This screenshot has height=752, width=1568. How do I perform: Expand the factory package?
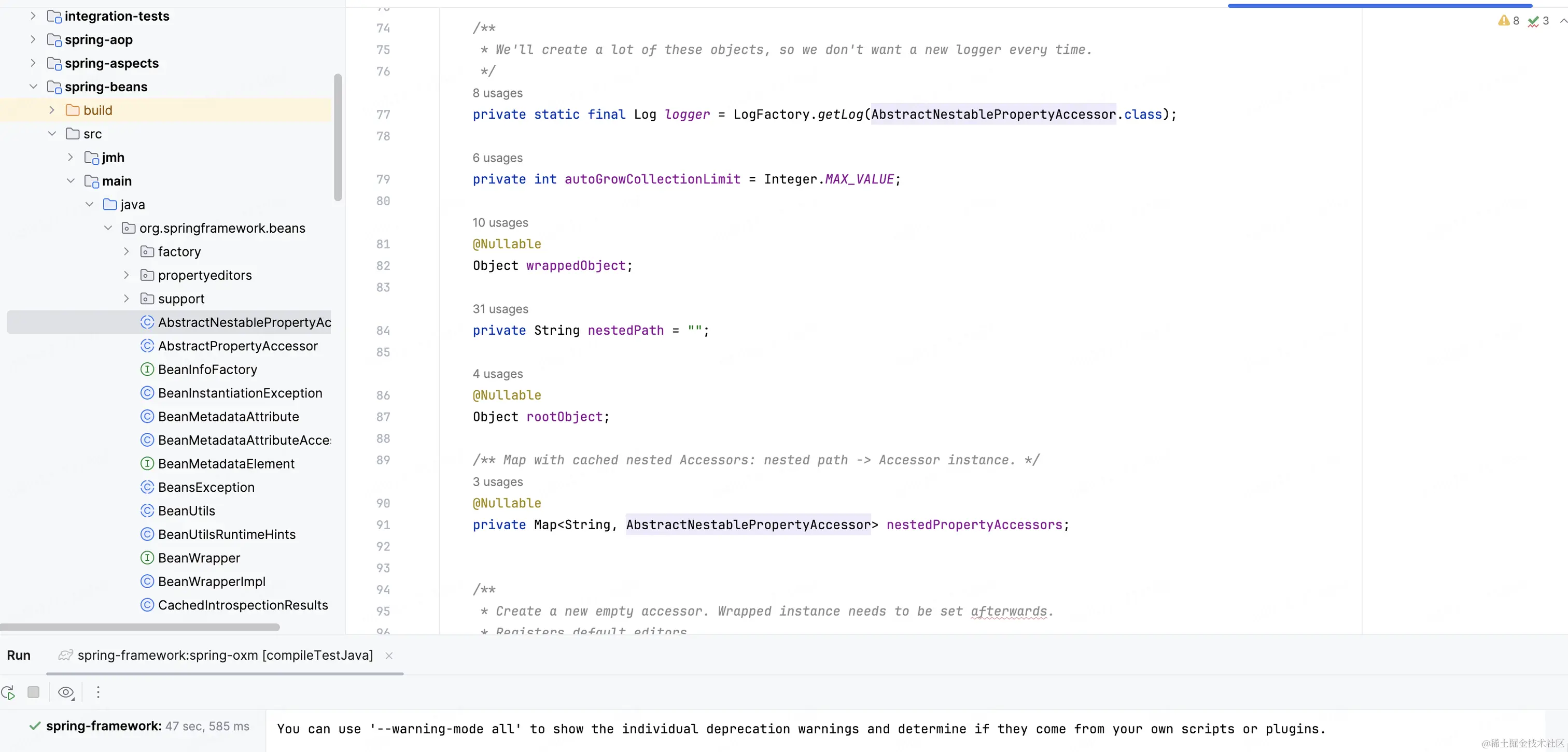pos(127,252)
